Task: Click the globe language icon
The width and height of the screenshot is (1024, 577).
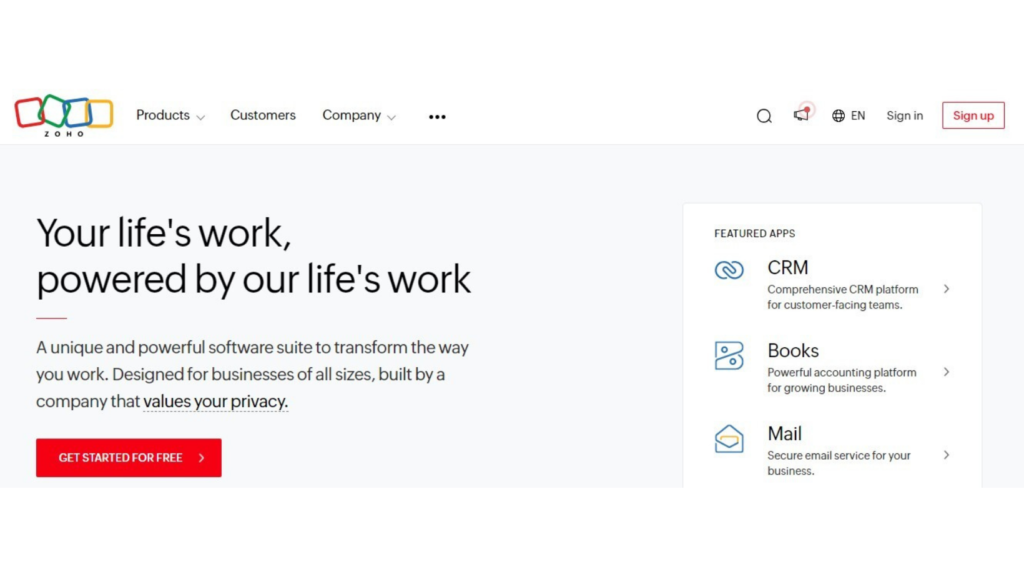Action: pos(838,116)
